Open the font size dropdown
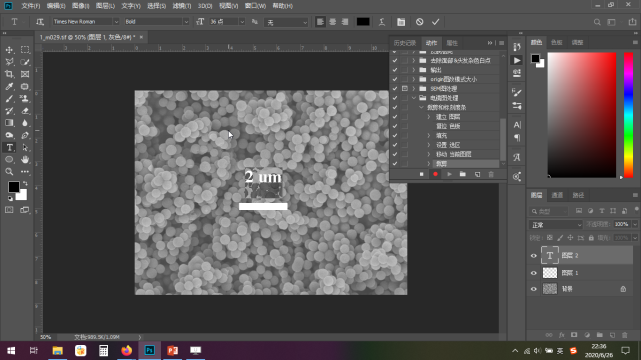The height and width of the screenshot is (360, 641). point(242,22)
